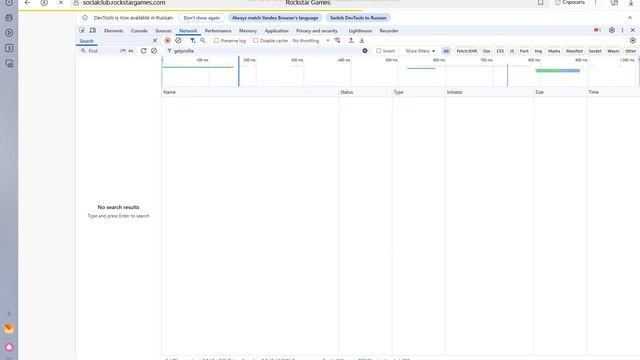Filter requests by CSS type
This screenshot has width=640, height=360.
(500, 51)
